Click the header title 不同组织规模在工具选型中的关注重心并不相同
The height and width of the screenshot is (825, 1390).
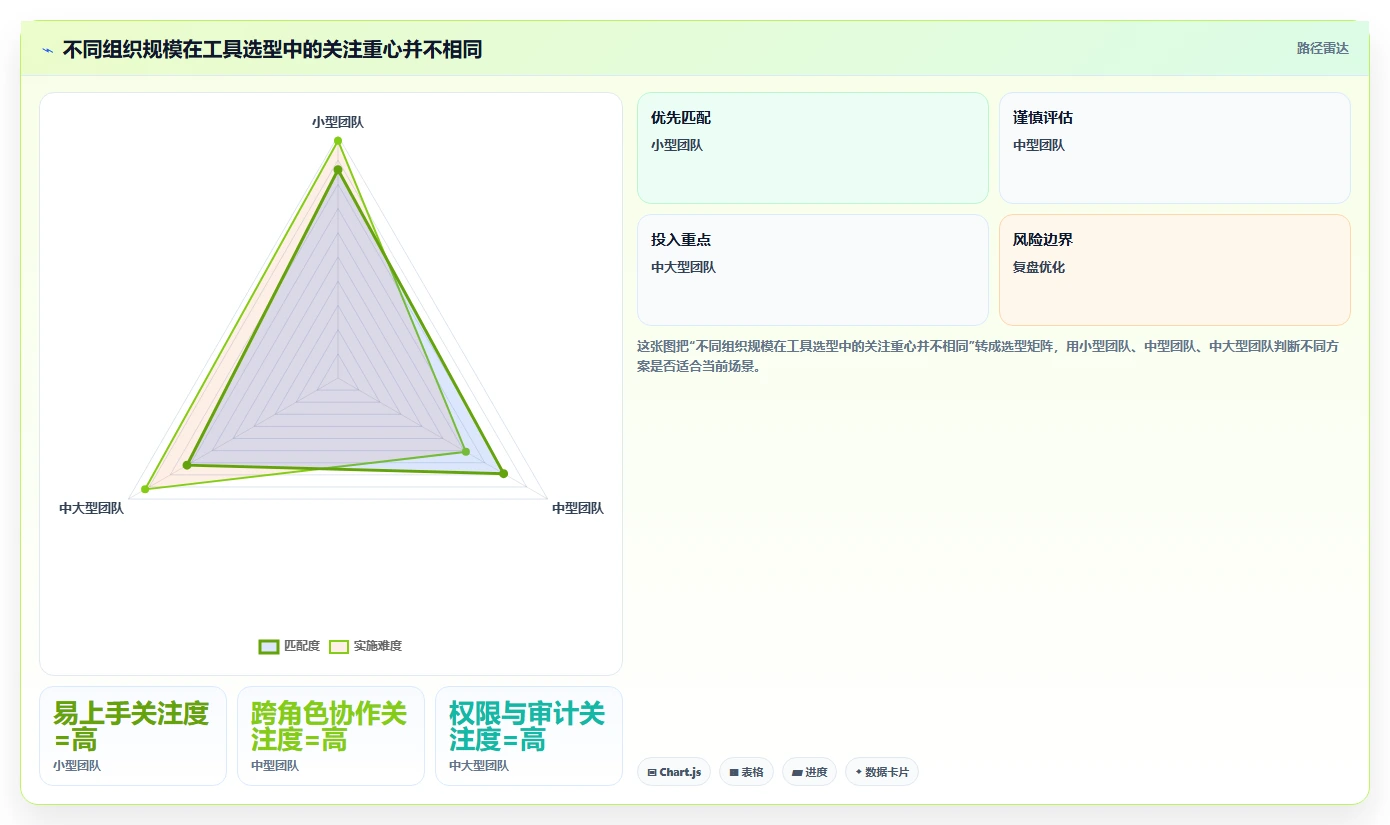point(273,49)
